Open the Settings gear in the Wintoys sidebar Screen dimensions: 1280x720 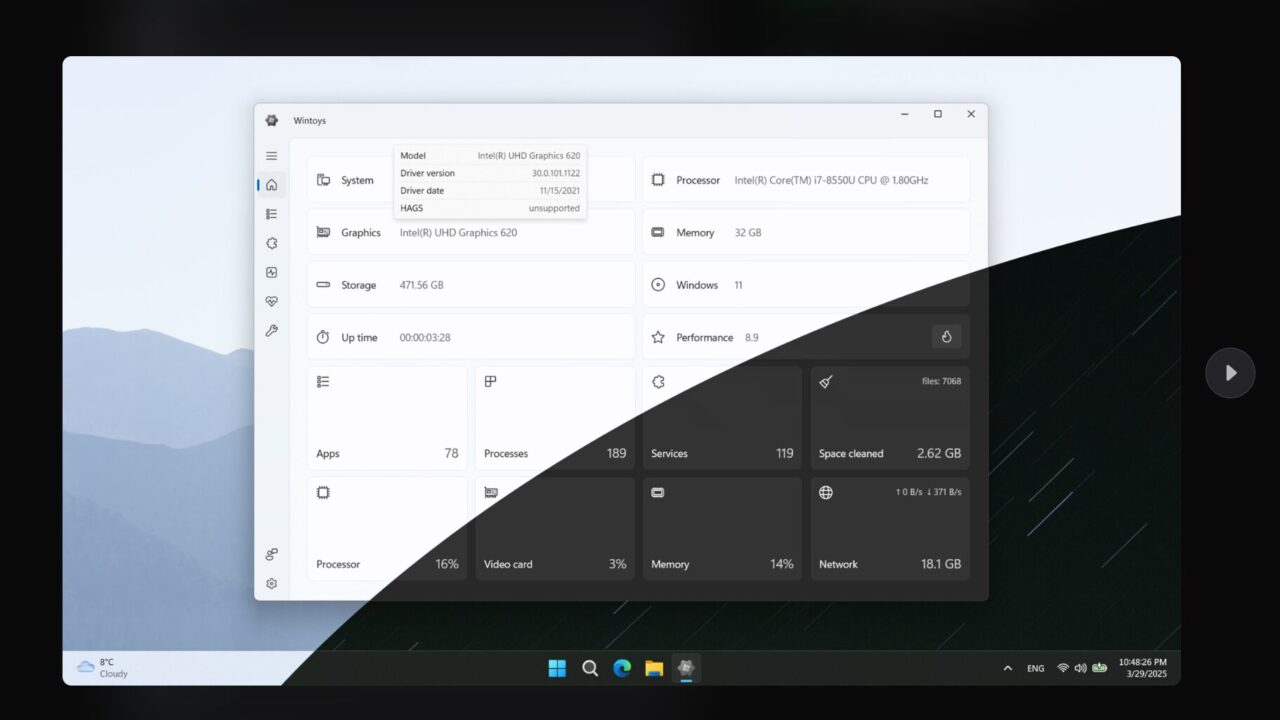click(271, 583)
